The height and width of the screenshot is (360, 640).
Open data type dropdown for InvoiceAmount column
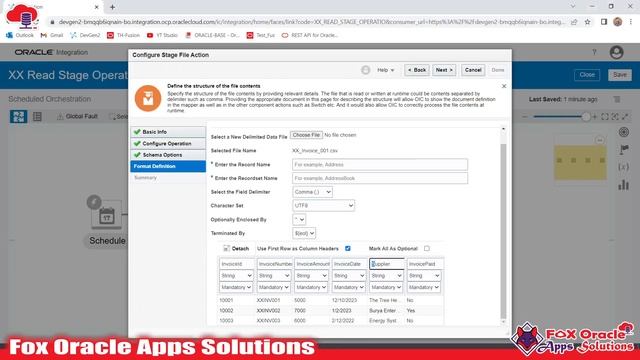pos(311,276)
